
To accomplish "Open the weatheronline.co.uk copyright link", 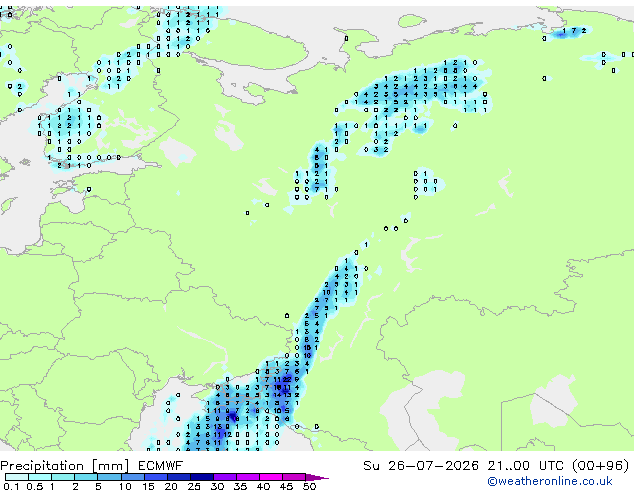I will pos(549,481).
